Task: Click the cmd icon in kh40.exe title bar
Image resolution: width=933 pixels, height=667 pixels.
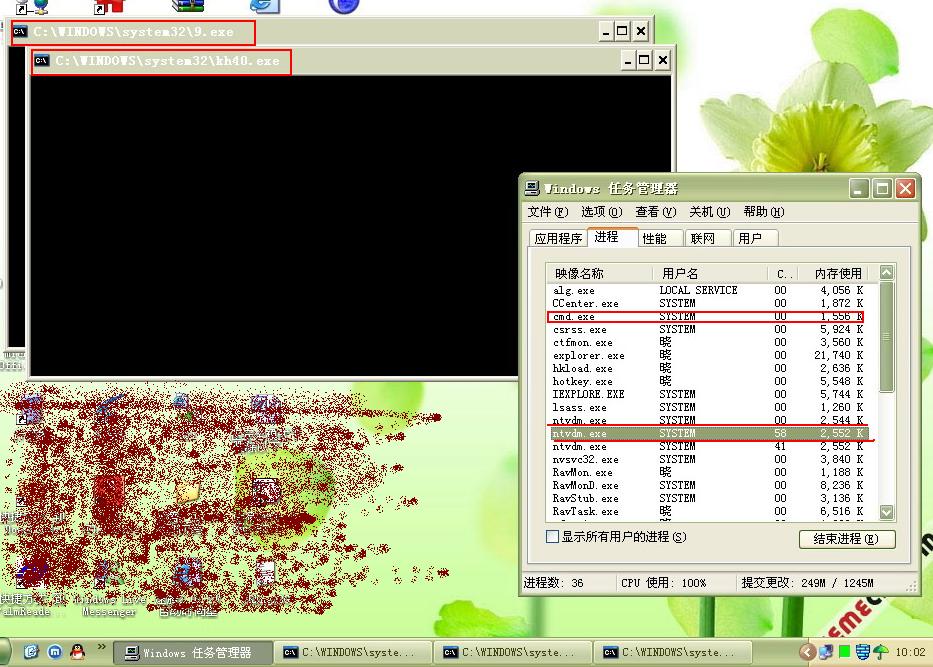Action: (41, 61)
